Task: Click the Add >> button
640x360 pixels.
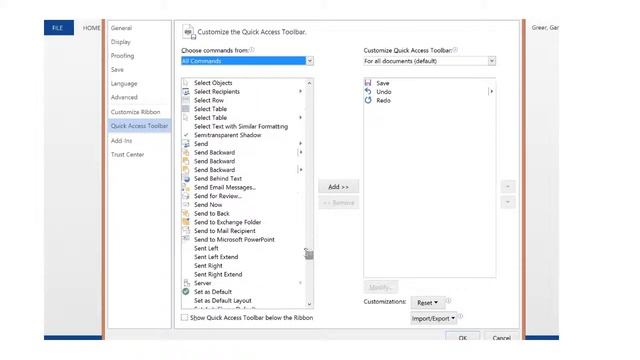Action: [338, 187]
